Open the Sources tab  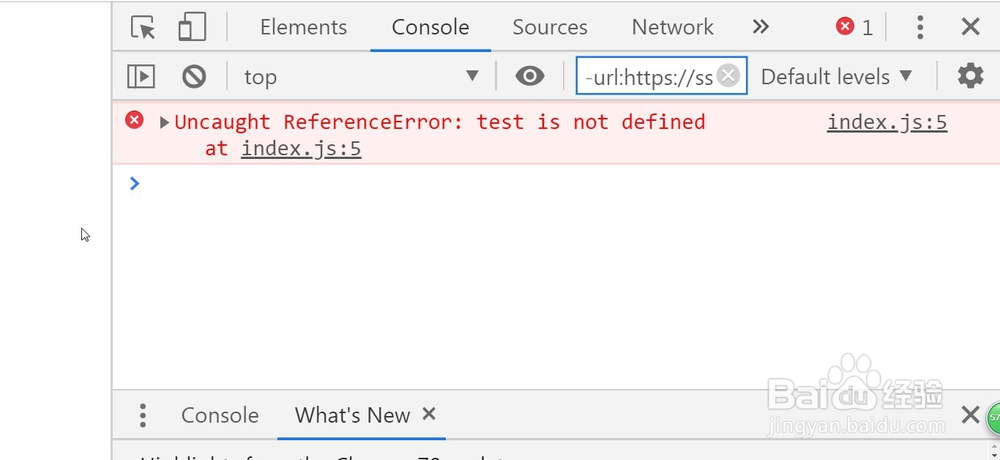550,27
